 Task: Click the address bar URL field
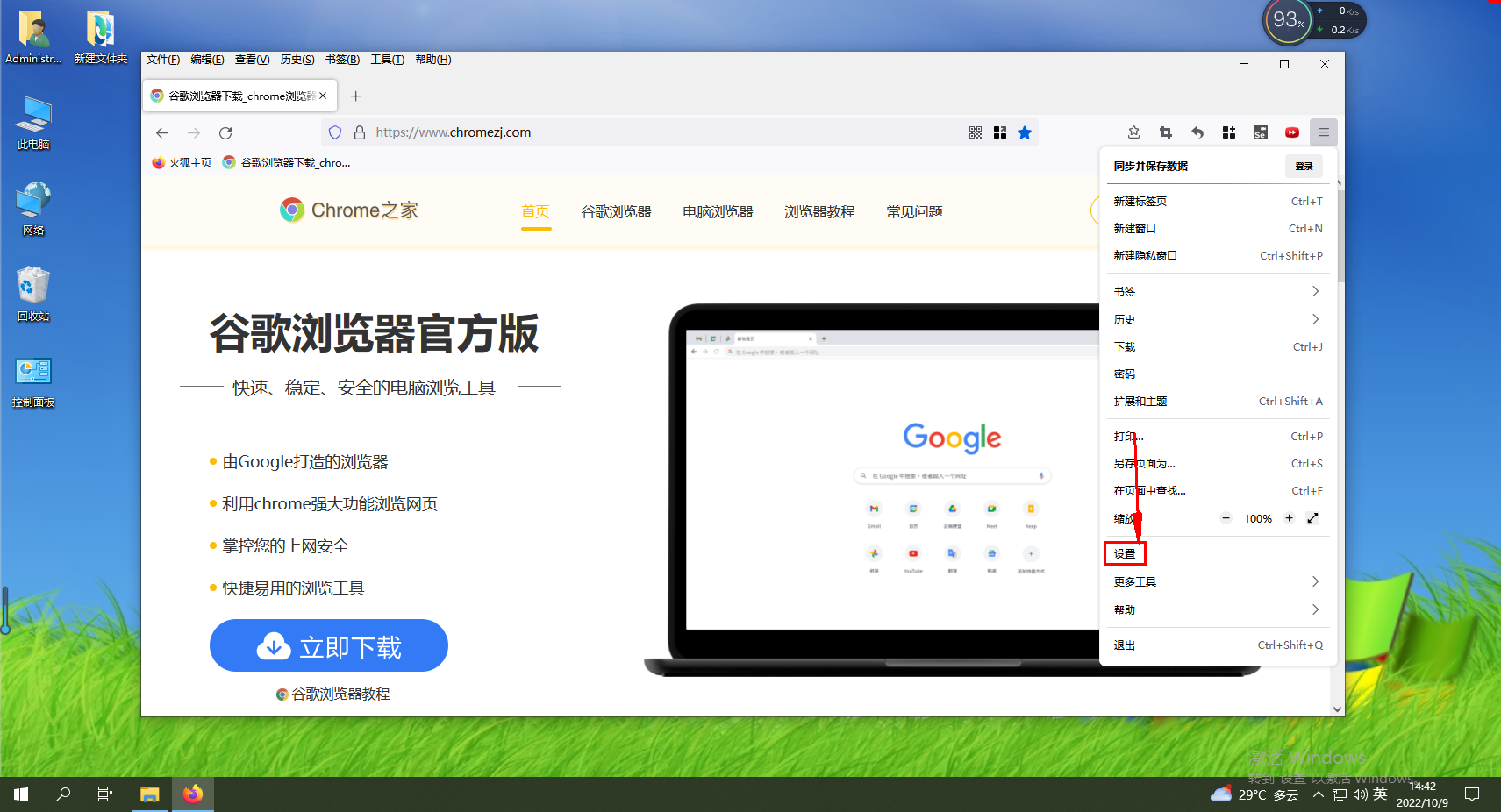click(526, 132)
